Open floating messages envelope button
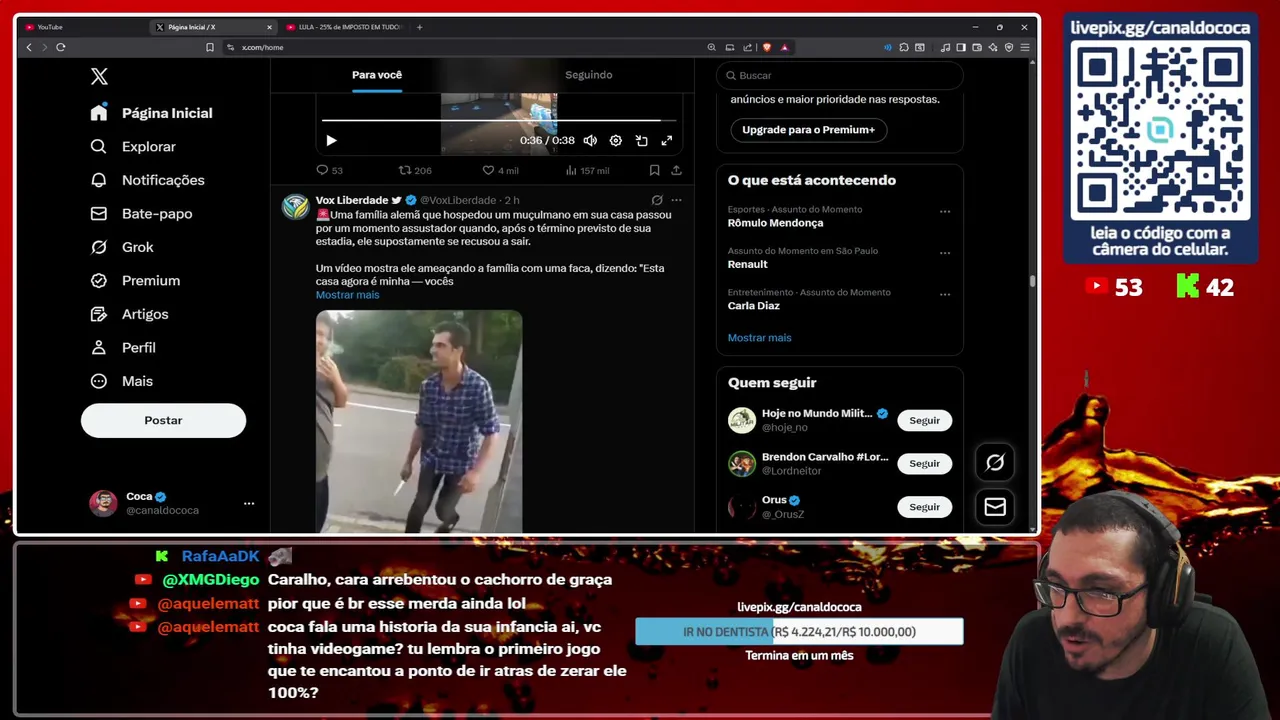1280x720 pixels. 995,507
